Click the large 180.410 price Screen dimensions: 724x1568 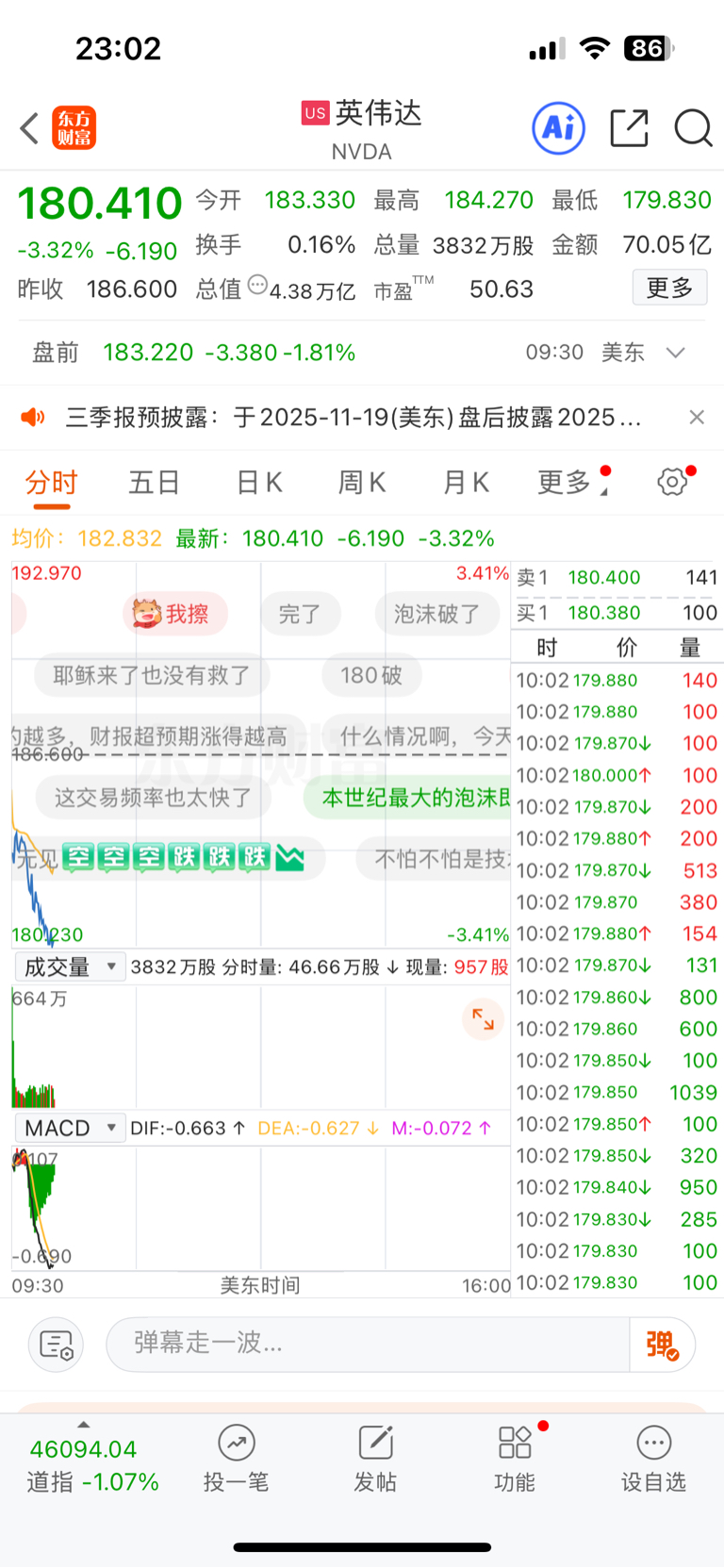coord(100,203)
